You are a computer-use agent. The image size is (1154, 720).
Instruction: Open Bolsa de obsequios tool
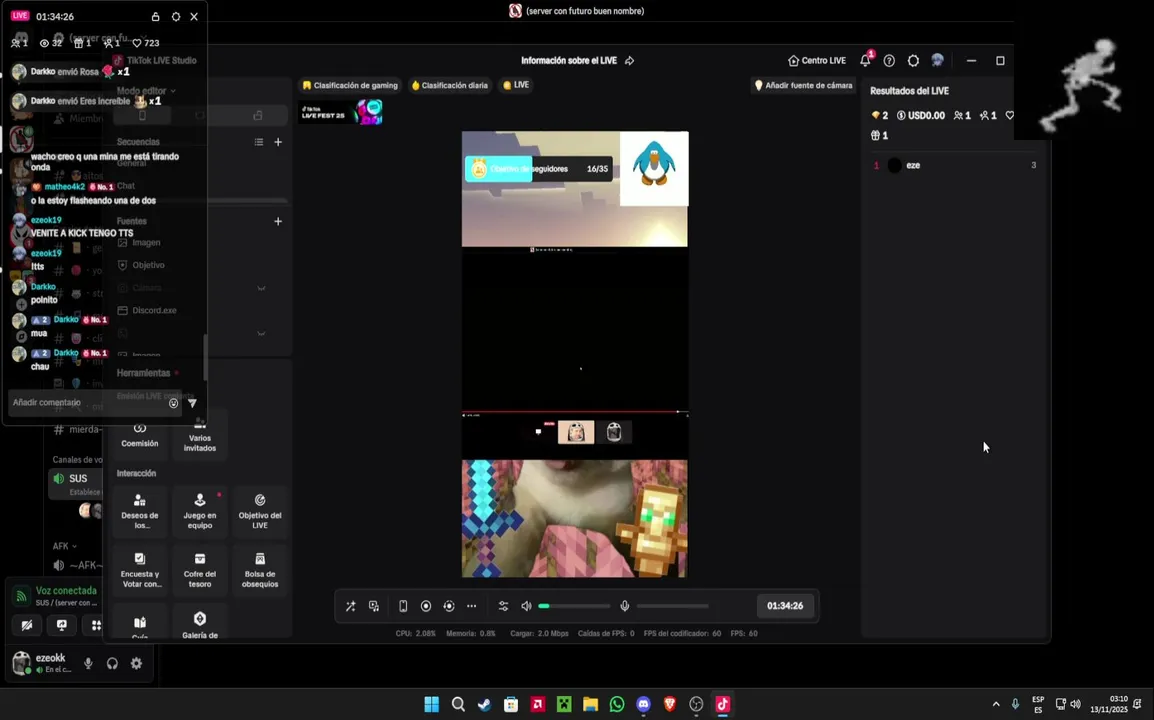tap(260, 570)
